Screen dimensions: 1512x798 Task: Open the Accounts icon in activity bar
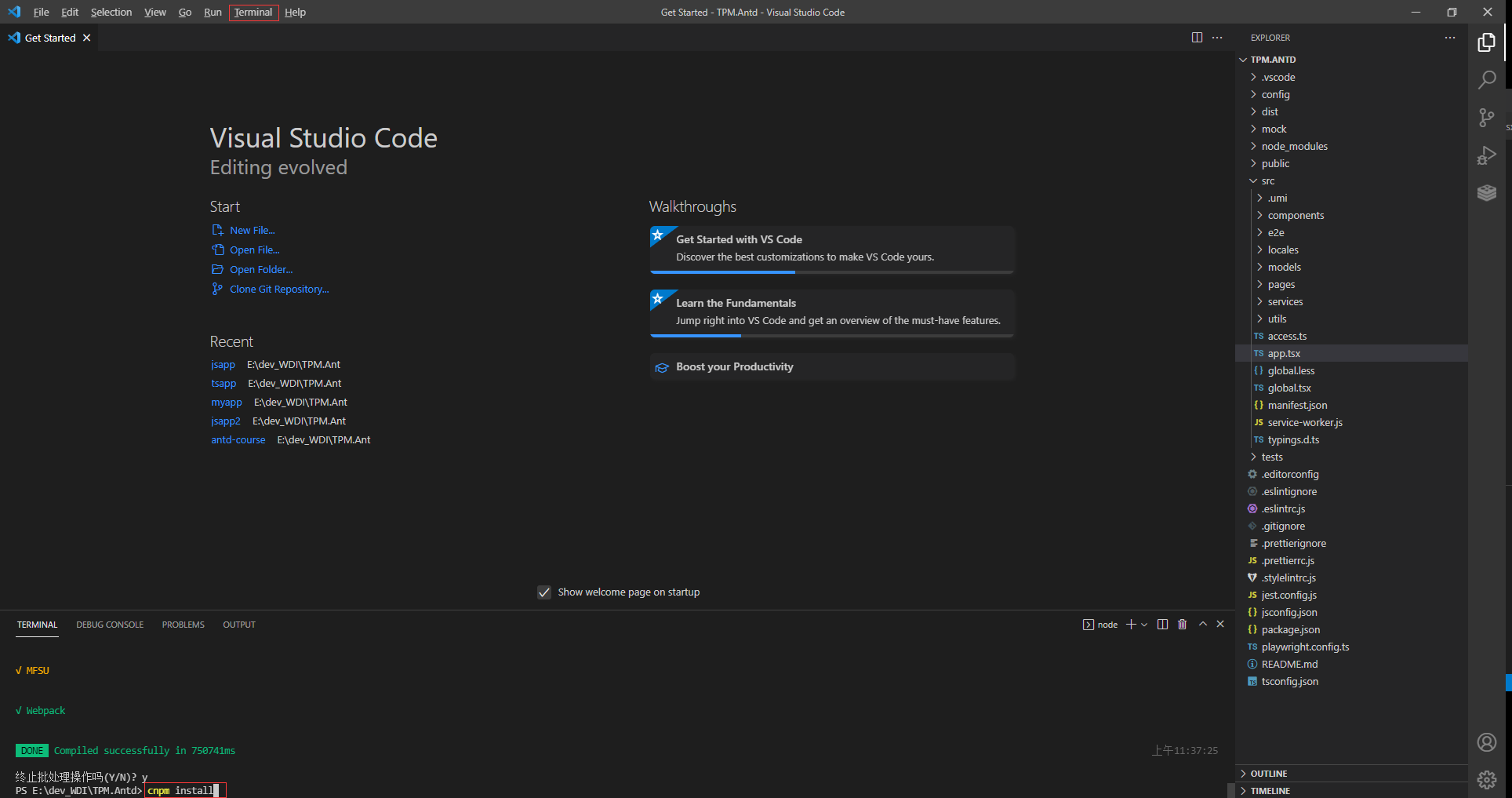point(1486,742)
